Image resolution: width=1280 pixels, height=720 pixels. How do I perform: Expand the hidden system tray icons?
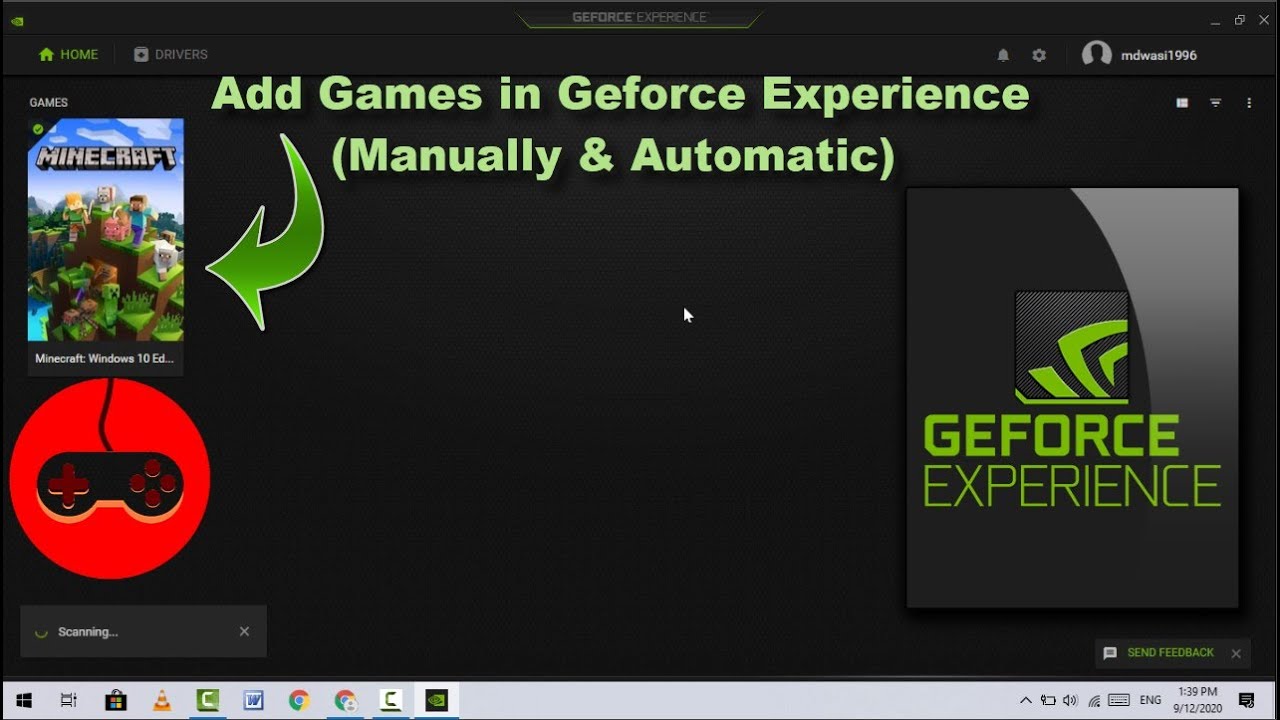[x=1026, y=700]
